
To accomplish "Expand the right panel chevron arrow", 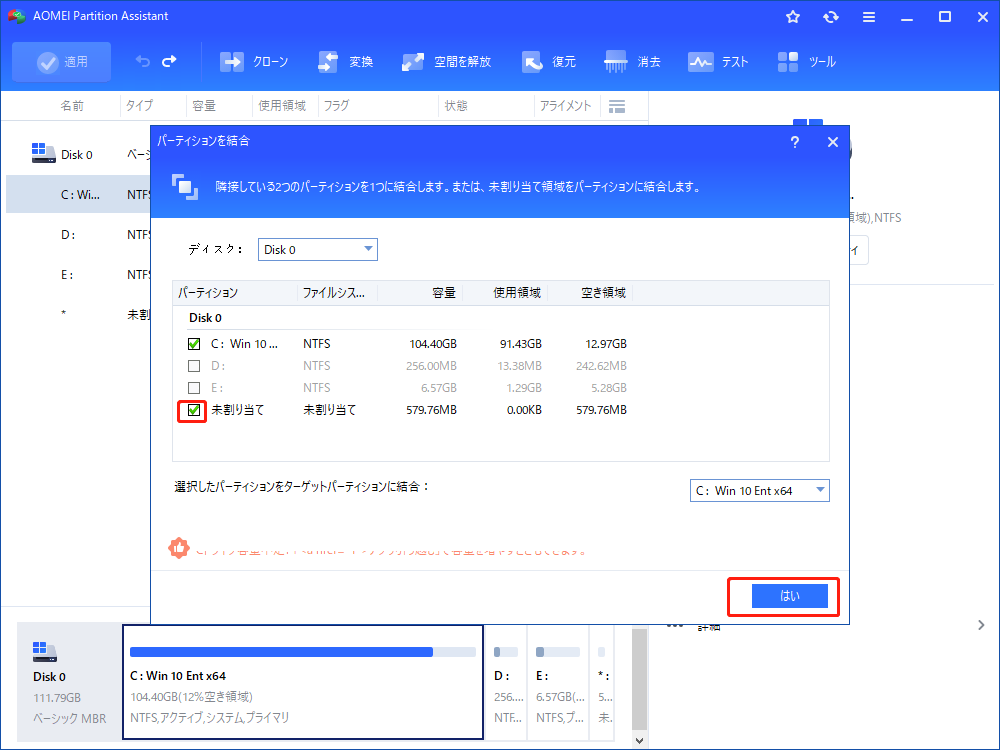I will point(981,625).
